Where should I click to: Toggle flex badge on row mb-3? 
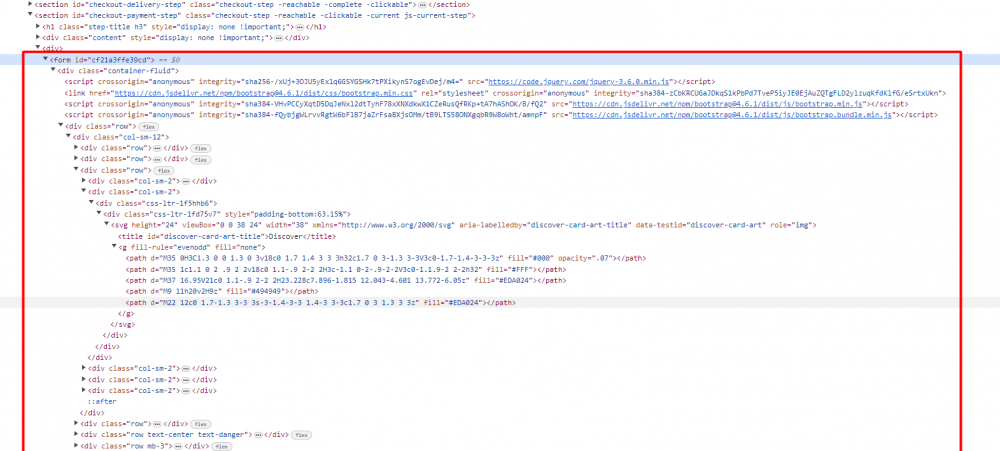(221, 447)
